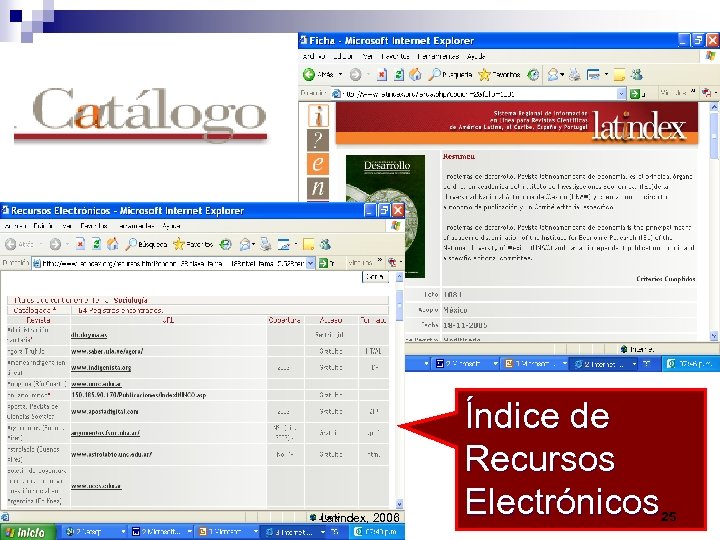
Task: Open Favoritos star in Ficha window toolbar
Action: tap(499, 74)
